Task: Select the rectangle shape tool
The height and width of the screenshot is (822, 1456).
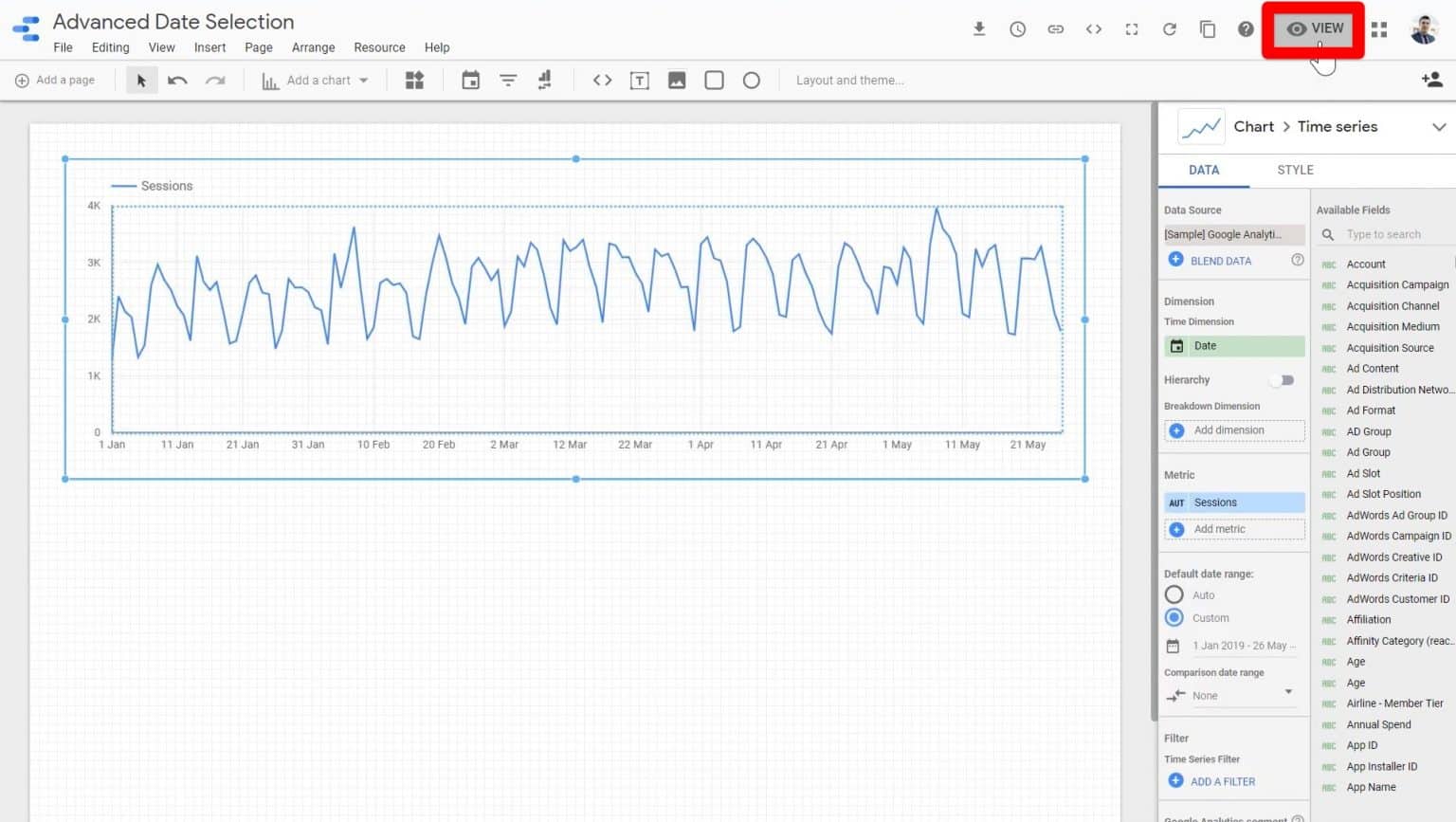Action: pyautogui.click(x=714, y=80)
